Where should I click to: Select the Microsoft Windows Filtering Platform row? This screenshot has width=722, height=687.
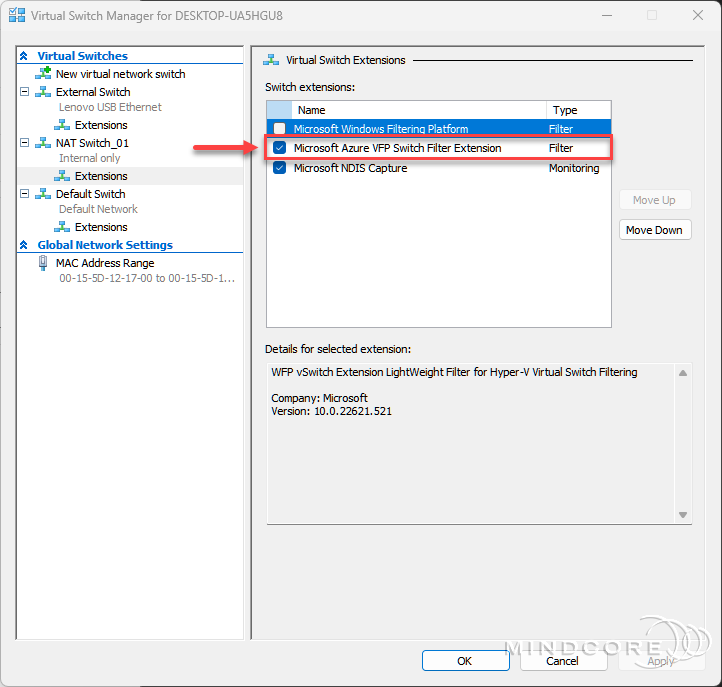coord(439,128)
